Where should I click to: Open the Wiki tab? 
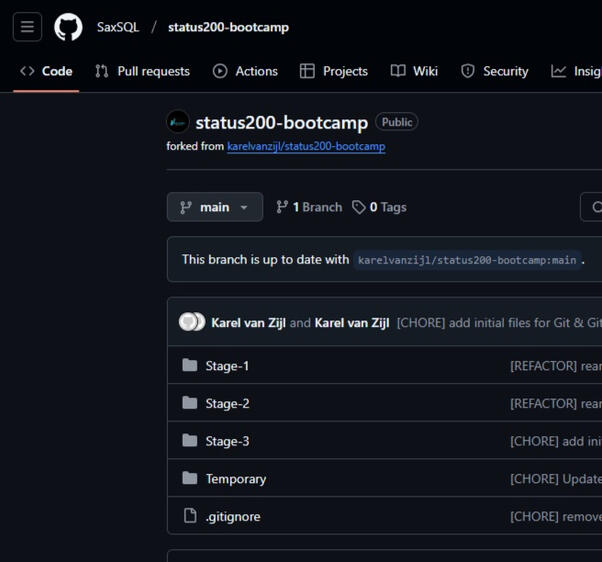coord(414,71)
